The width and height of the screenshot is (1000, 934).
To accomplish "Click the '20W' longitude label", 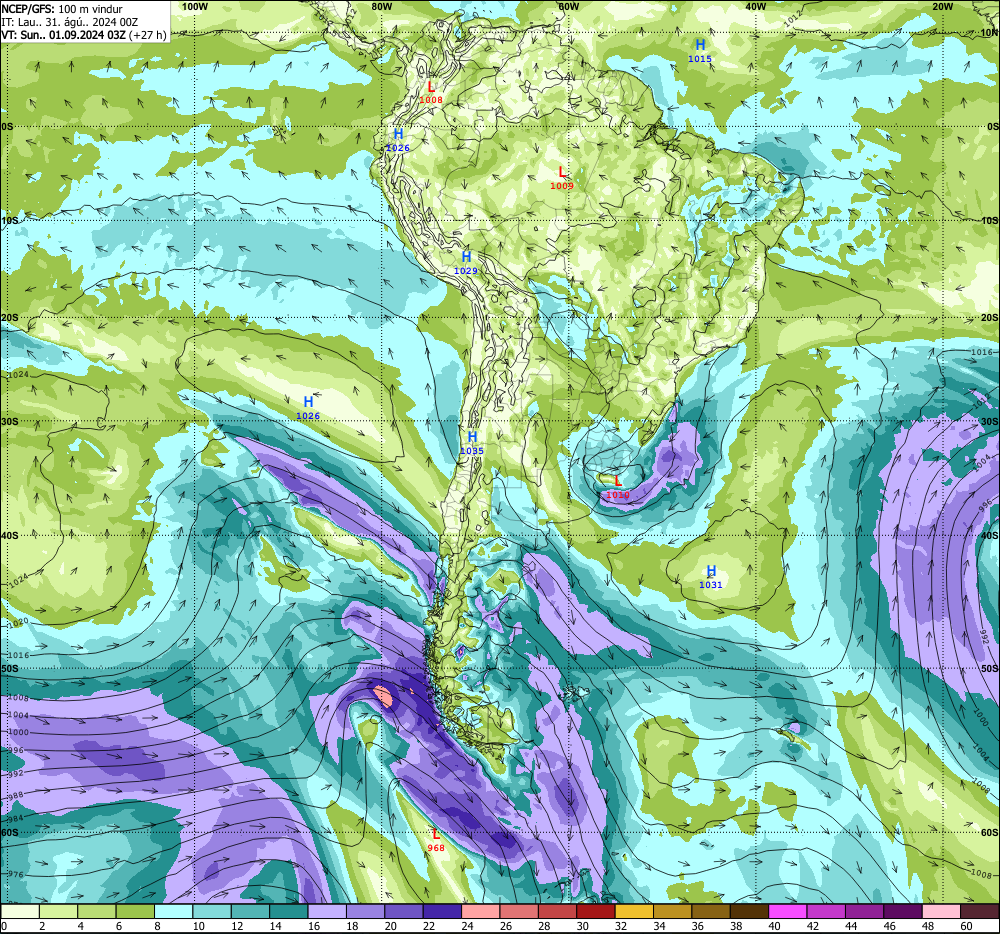I will pos(942,6).
